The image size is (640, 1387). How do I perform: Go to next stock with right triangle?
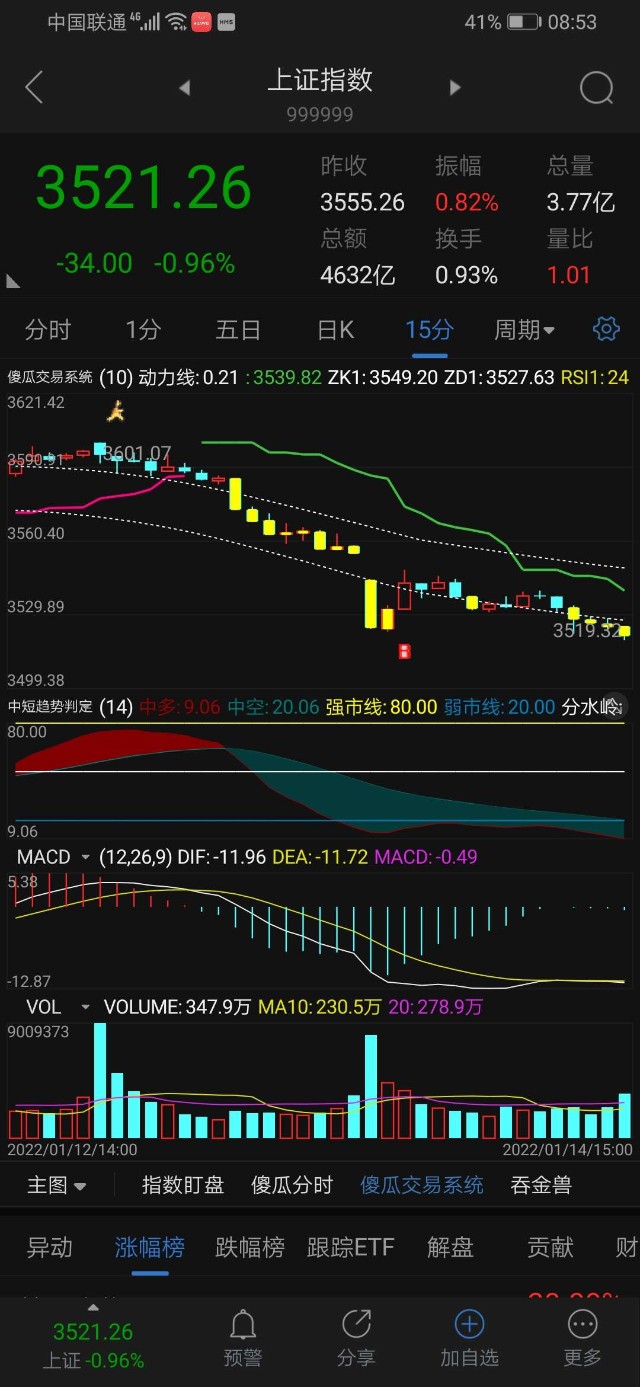(455, 88)
